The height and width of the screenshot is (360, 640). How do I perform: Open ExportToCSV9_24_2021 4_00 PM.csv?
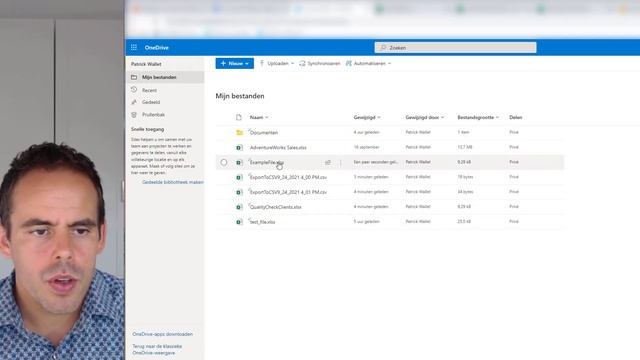pos(288,177)
